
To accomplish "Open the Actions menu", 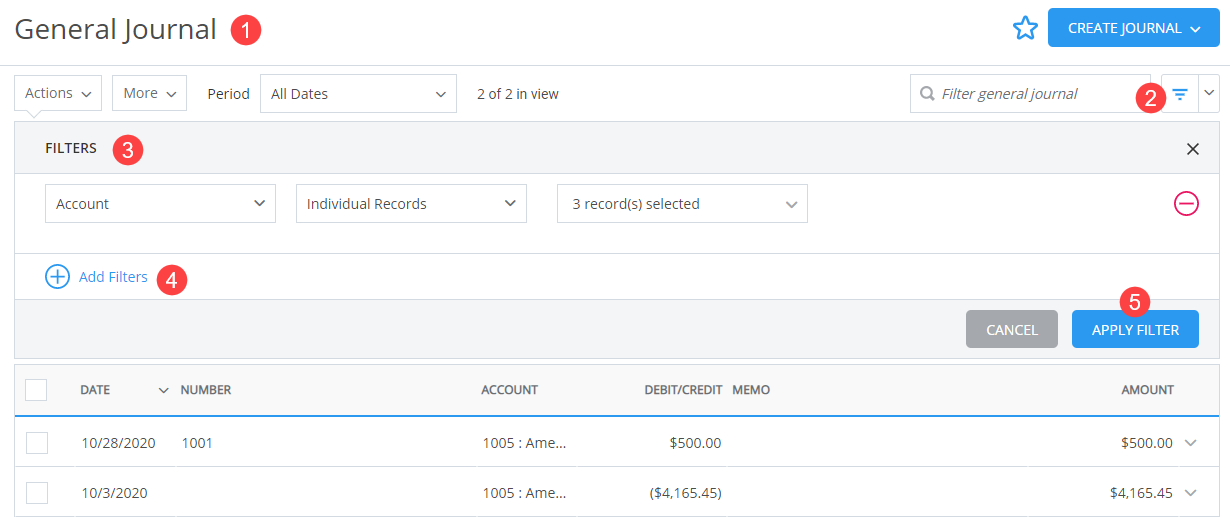I will point(58,94).
